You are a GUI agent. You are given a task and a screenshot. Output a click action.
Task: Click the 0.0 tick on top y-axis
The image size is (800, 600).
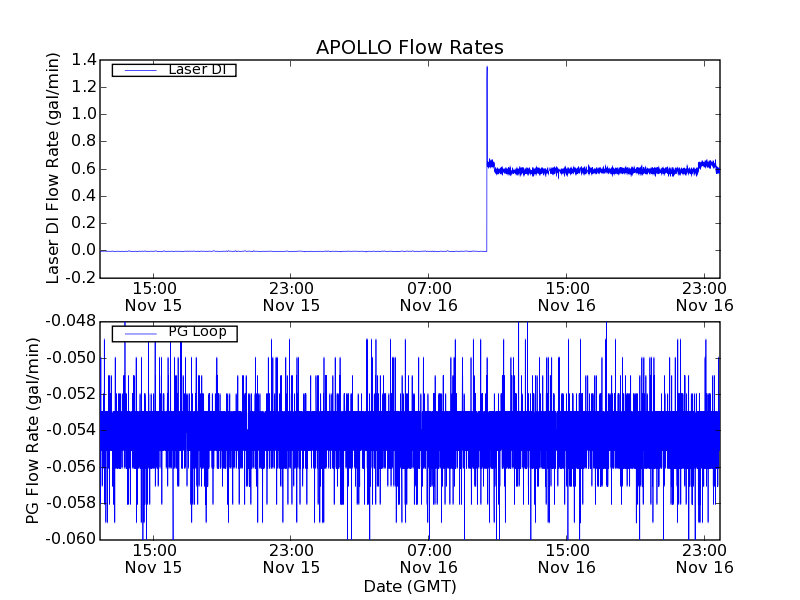[84, 250]
